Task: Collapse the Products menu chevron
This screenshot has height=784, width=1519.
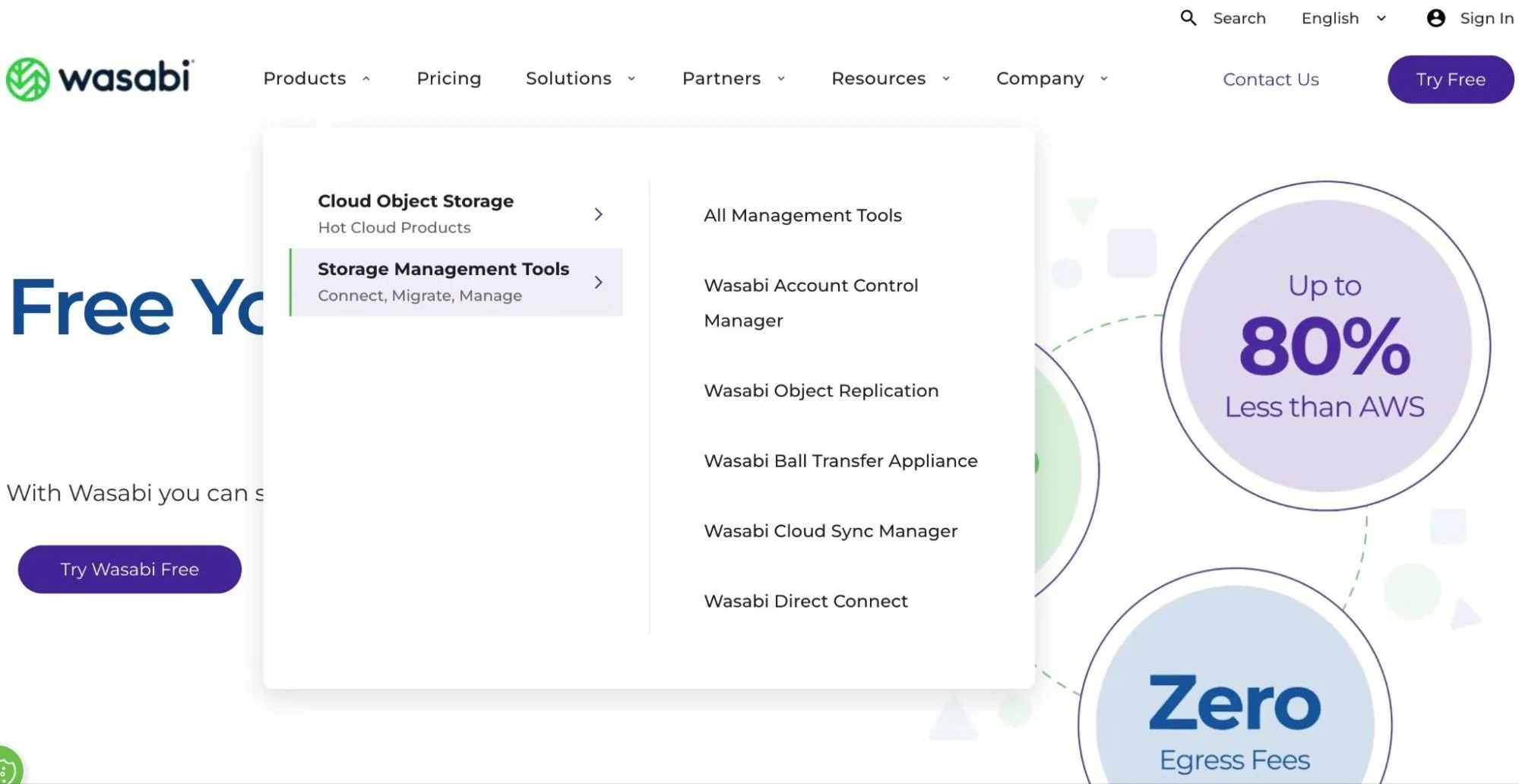Action: pyautogui.click(x=366, y=78)
